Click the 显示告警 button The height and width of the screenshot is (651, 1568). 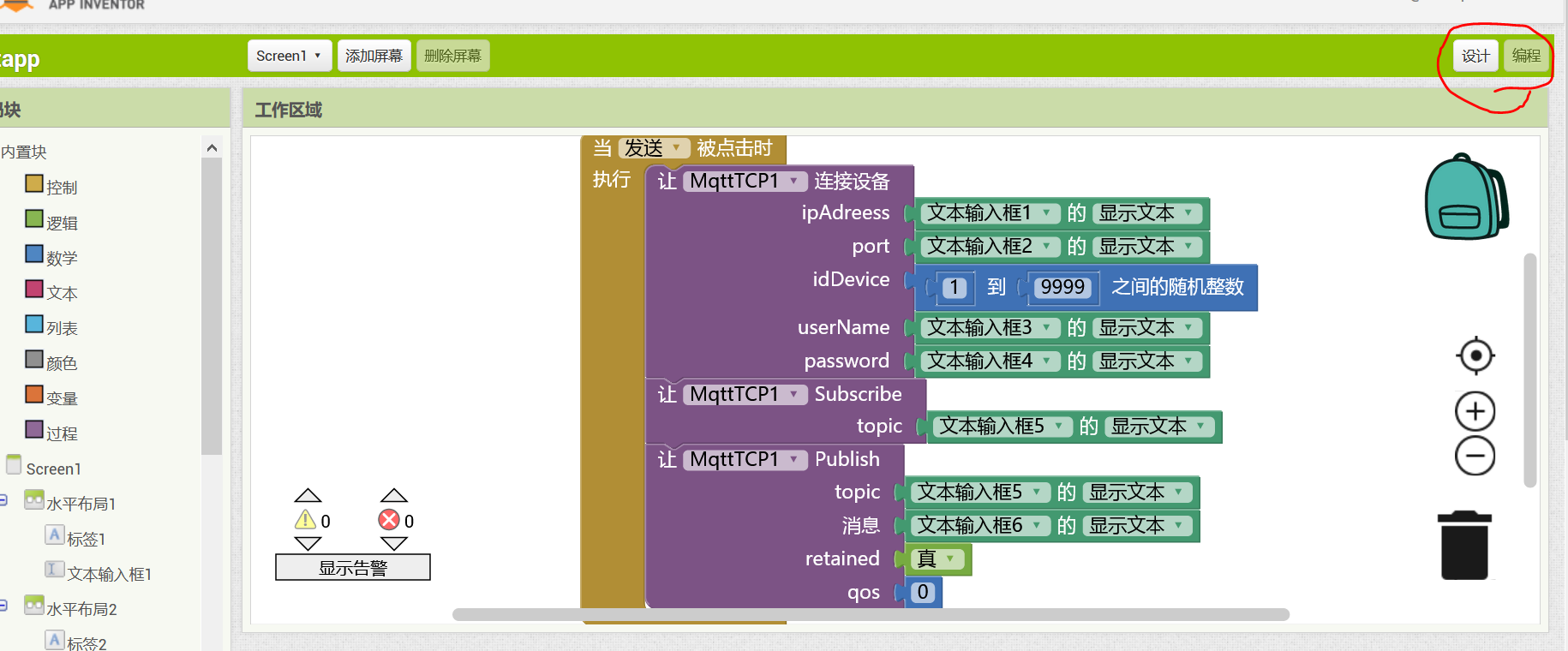pos(353,568)
